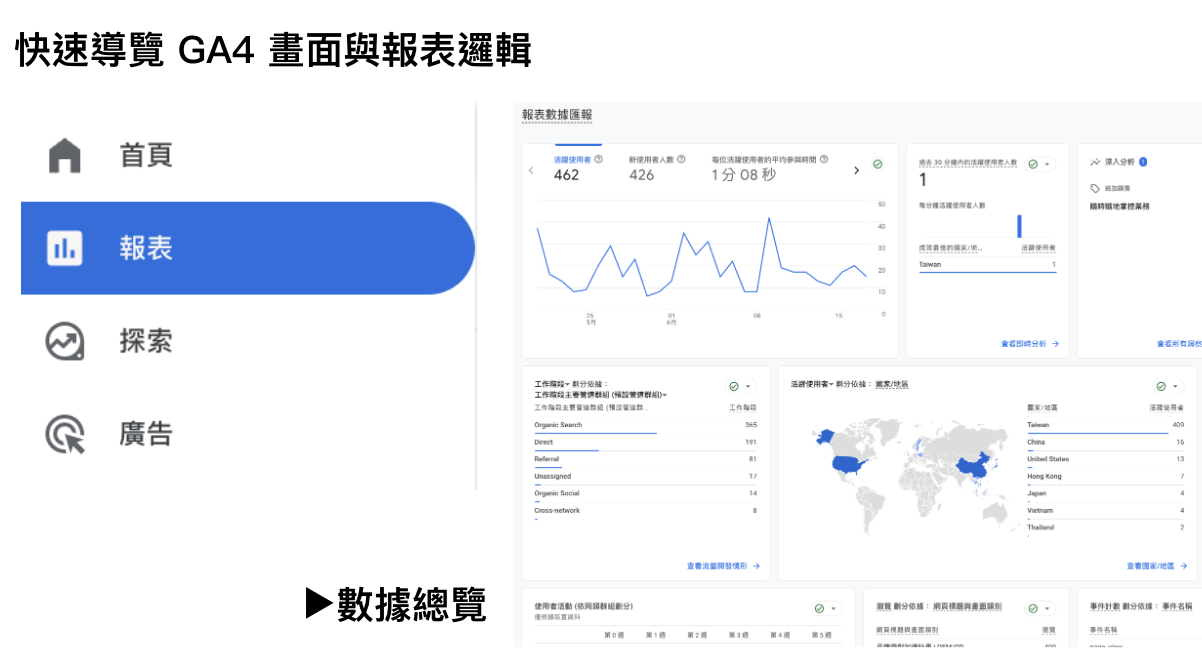Image resolution: width=1202 pixels, height=664 pixels.
Task: Click the 隨時隨地掌控業務 insight text
Action: tap(1119, 206)
